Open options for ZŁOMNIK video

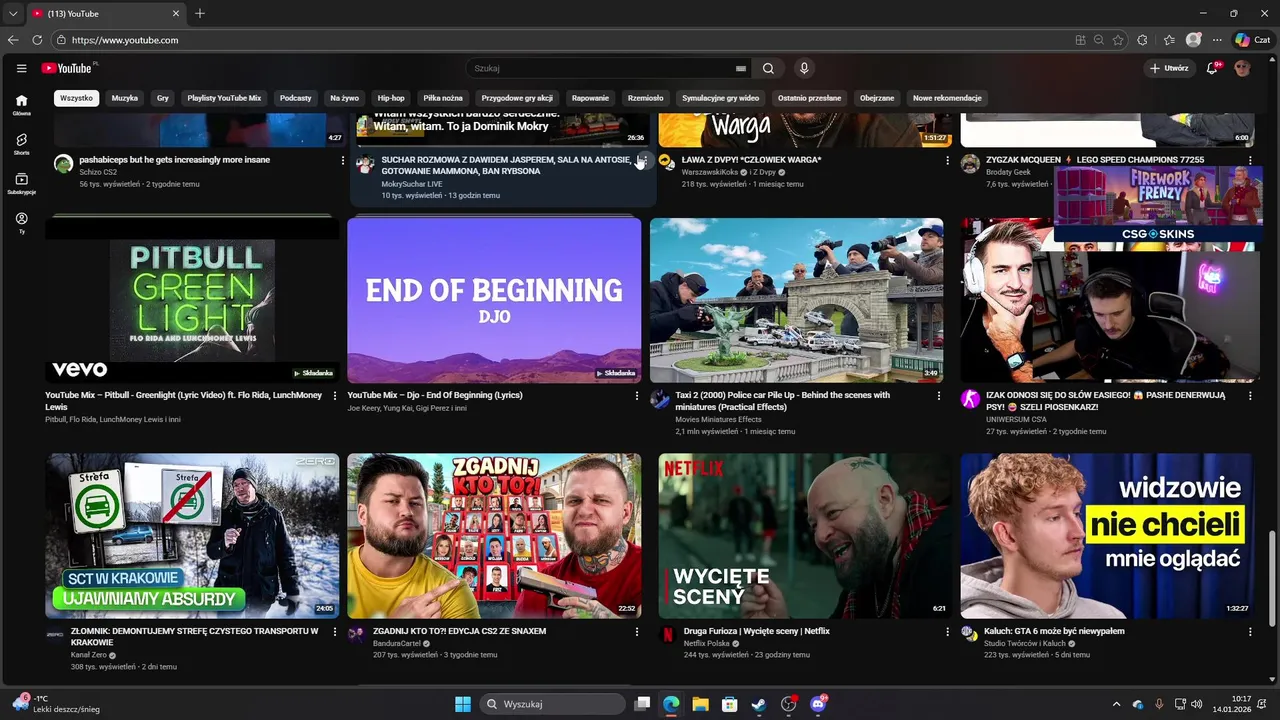tap(335, 632)
